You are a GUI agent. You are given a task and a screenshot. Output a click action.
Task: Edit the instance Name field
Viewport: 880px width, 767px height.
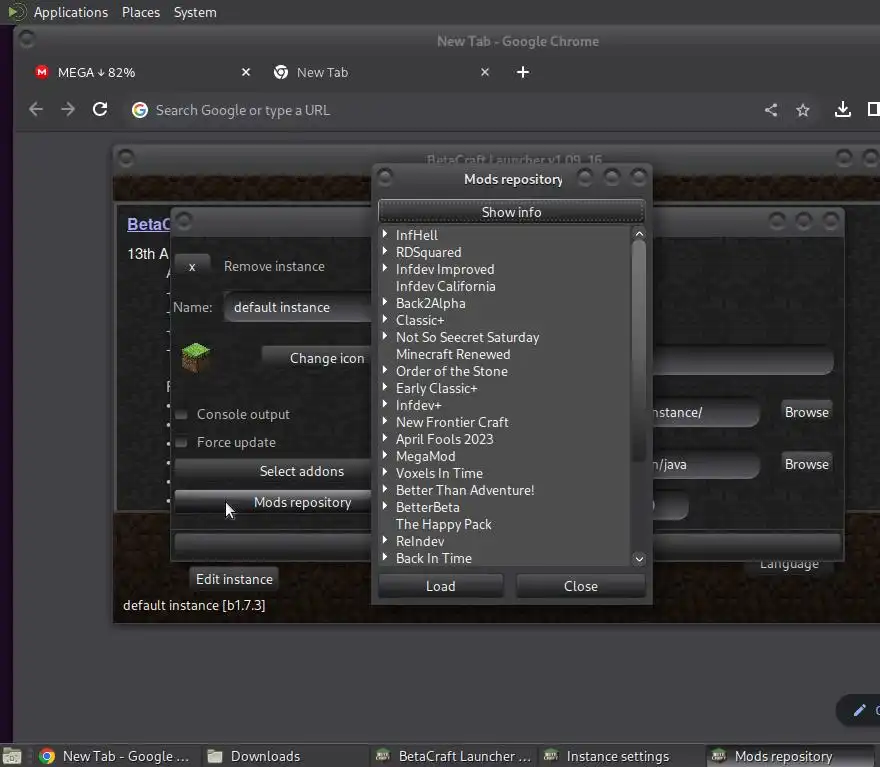tap(297, 307)
